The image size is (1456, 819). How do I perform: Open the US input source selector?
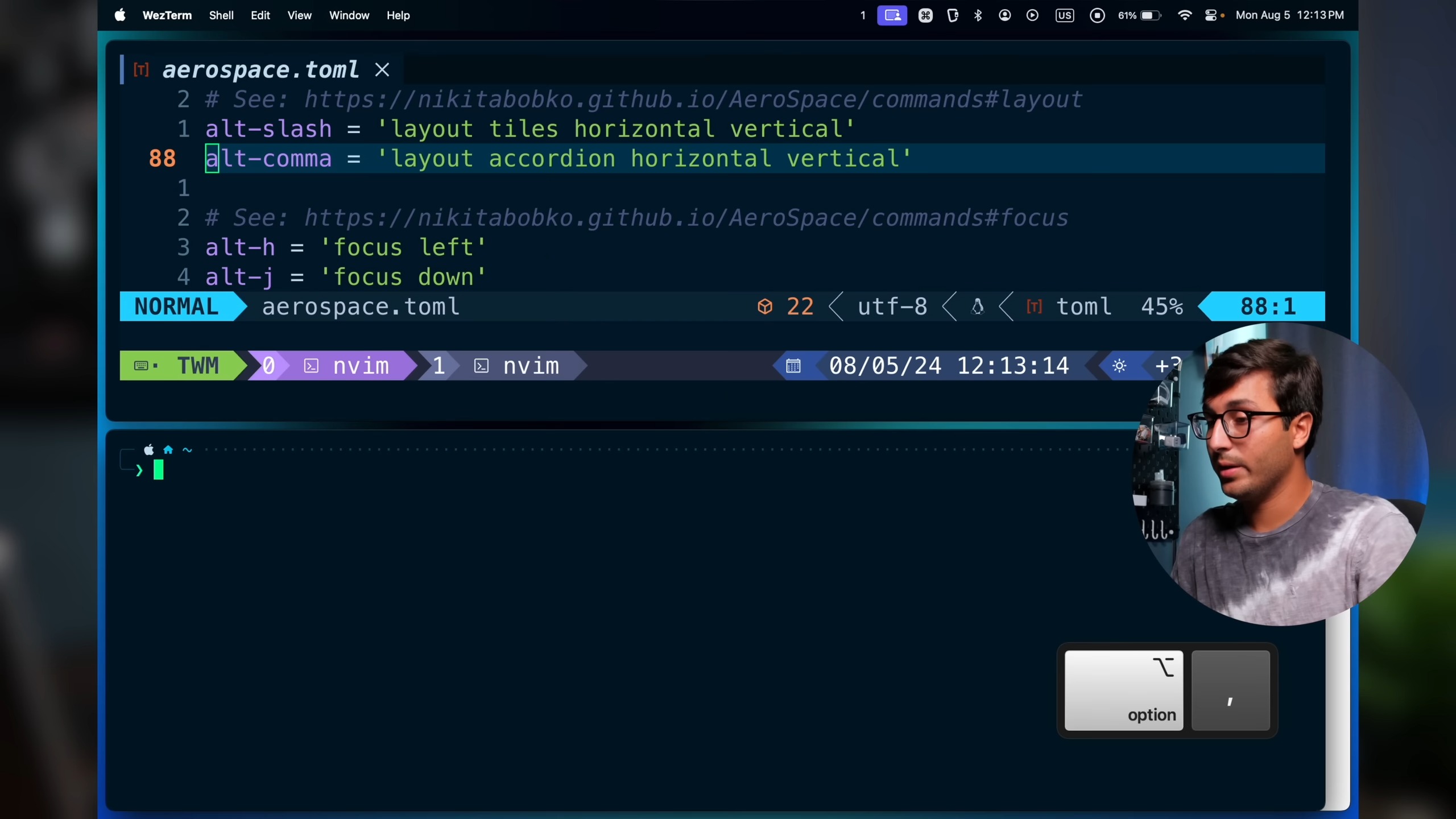coord(1064,15)
